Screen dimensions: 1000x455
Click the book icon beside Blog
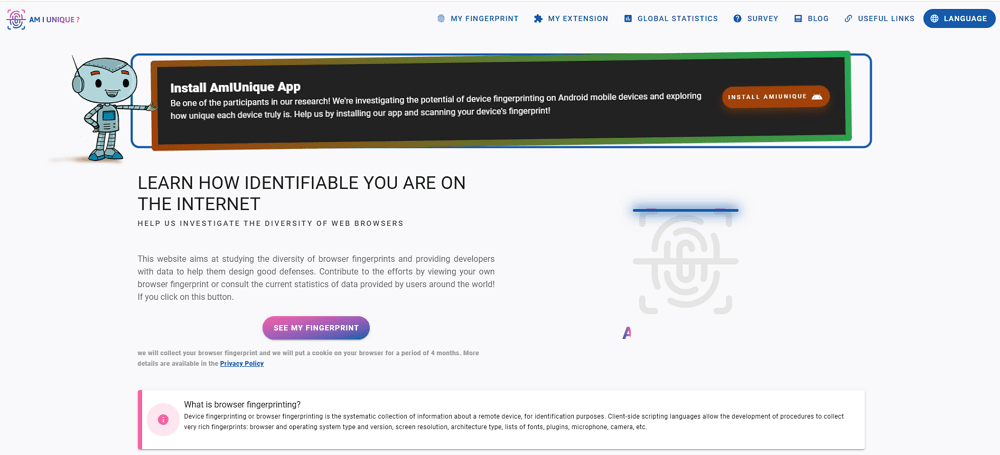798,19
